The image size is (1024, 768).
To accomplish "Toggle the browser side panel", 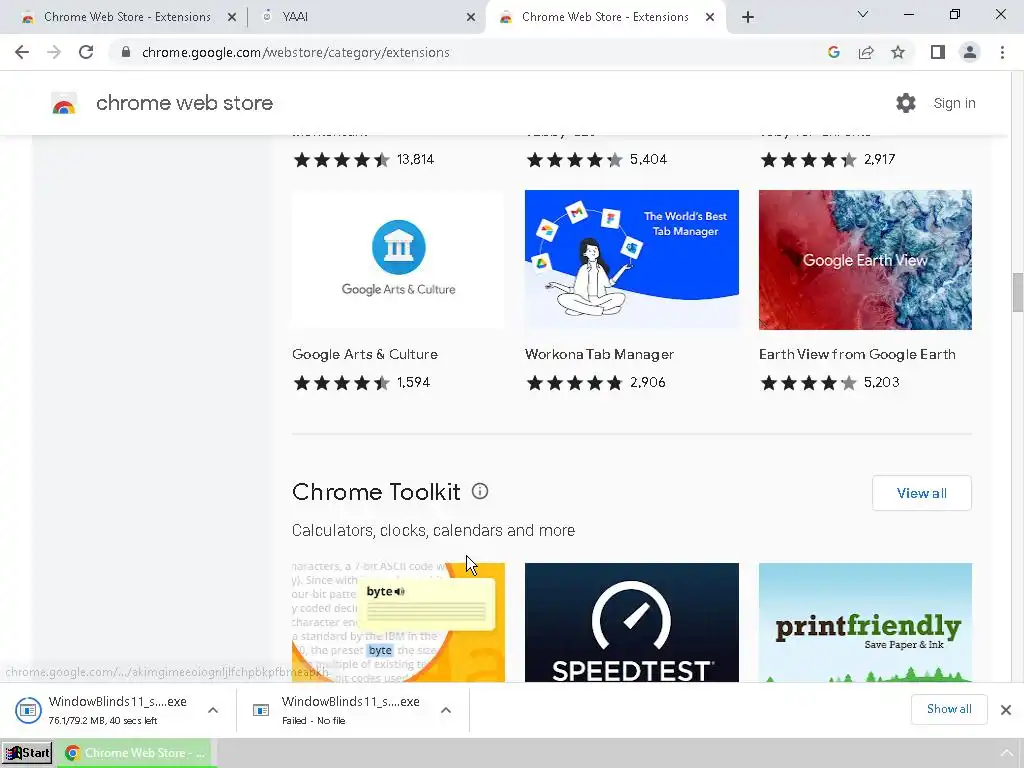I will pos(938,52).
